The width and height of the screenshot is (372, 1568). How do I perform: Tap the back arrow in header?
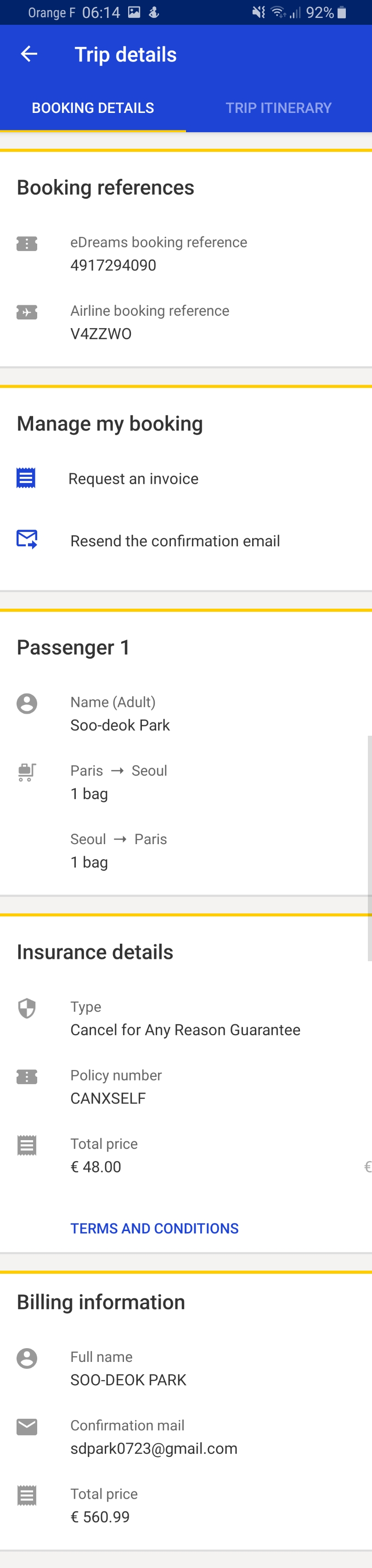point(28,54)
